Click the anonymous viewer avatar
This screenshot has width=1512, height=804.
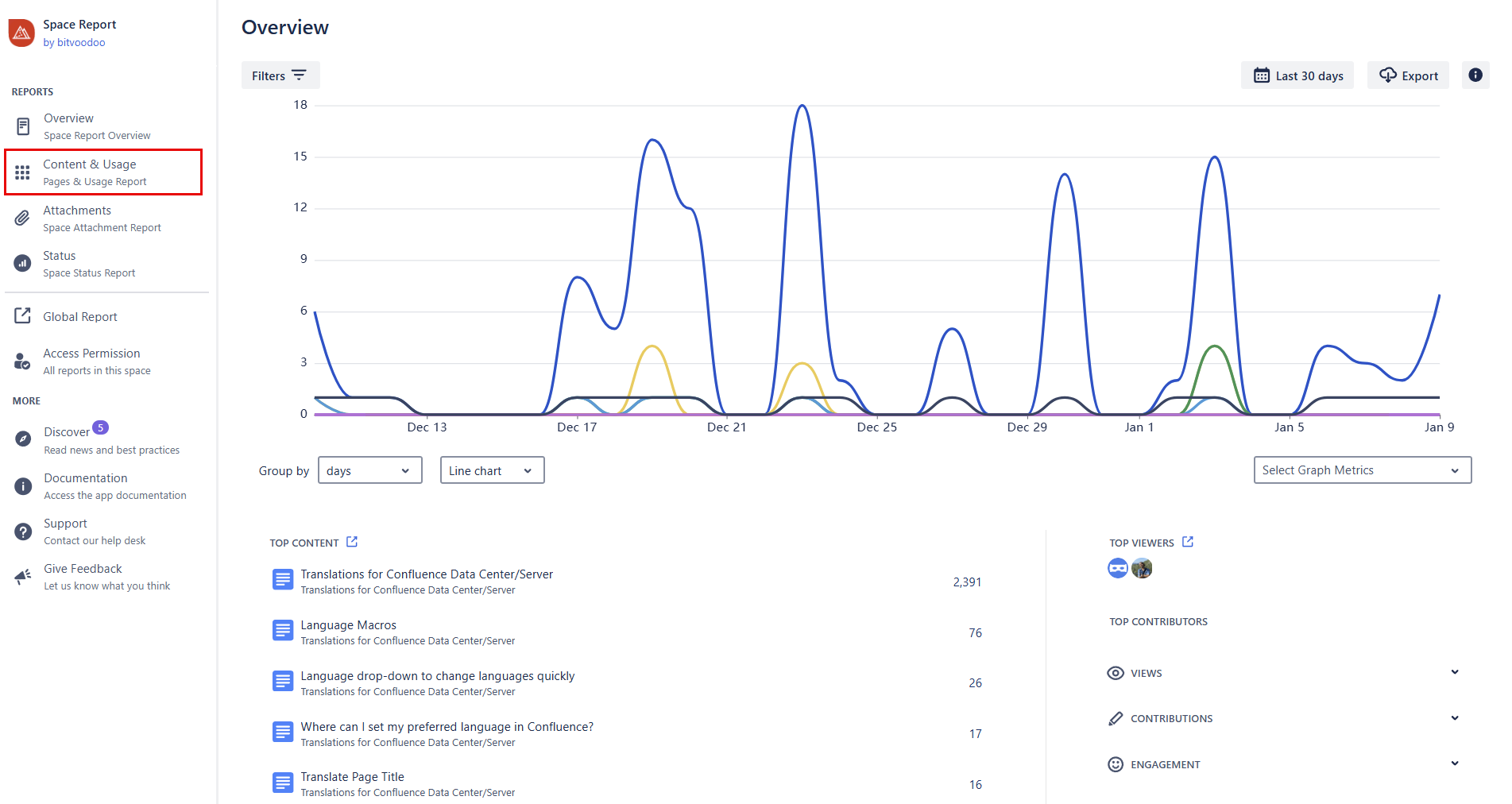[1118, 568]
